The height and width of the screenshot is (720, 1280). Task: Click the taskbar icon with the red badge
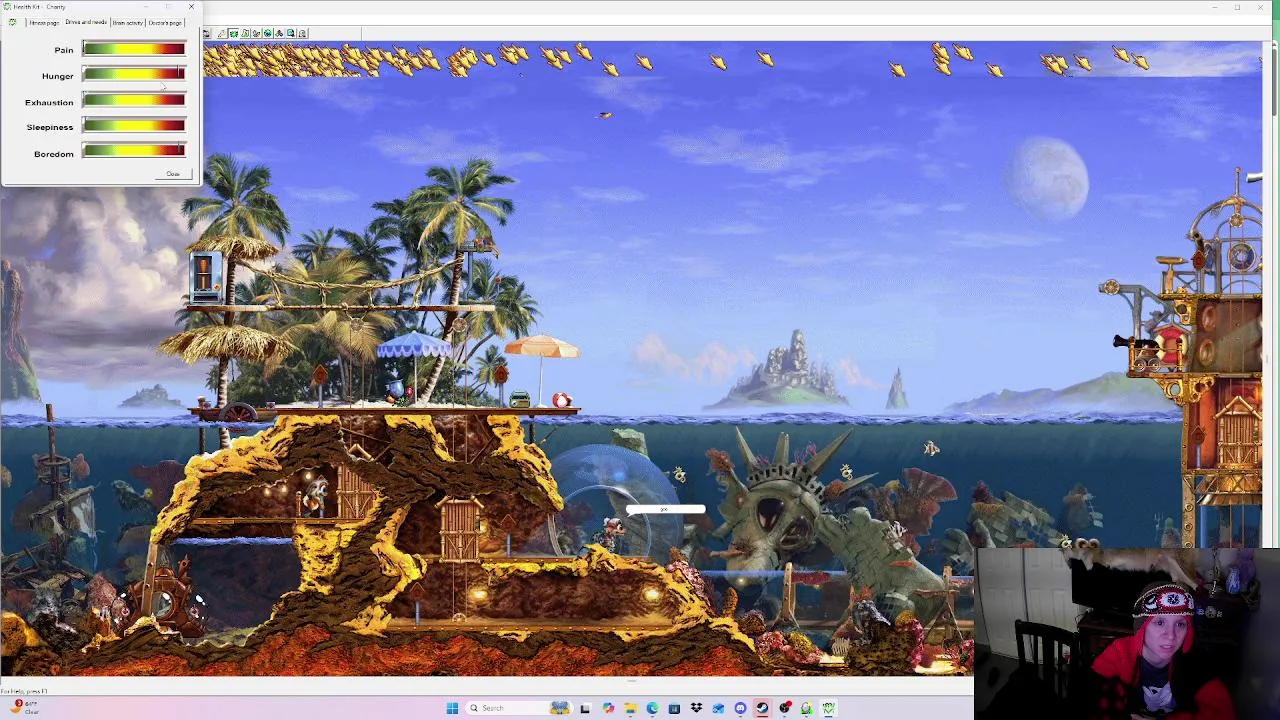pos(785,708)
